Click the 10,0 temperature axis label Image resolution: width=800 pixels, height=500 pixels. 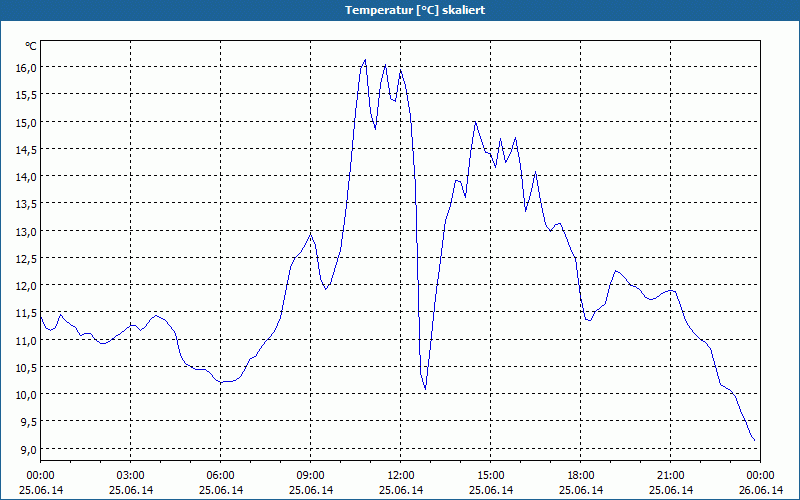coord(26,395)
